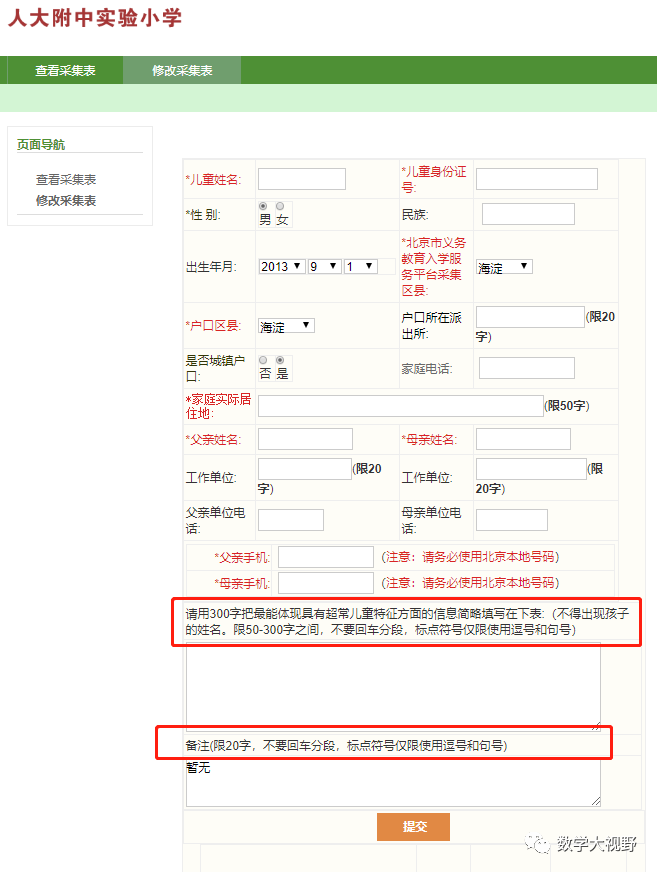Click the 家庭电话 input field
This screenshot has width=657, height=872.
(x=527, y=368)
